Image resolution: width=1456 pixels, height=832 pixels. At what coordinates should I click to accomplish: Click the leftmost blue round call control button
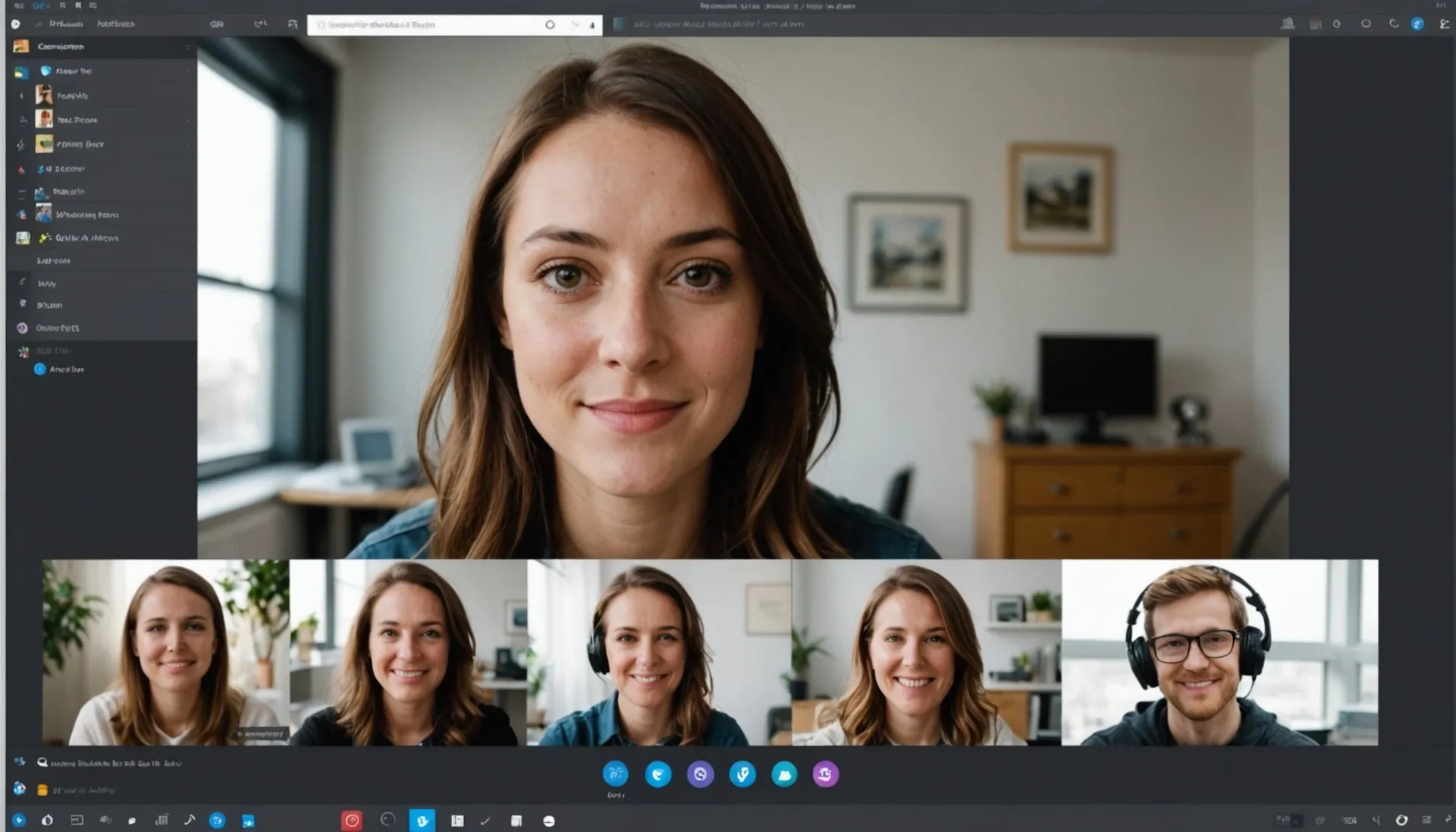point(615,774)
